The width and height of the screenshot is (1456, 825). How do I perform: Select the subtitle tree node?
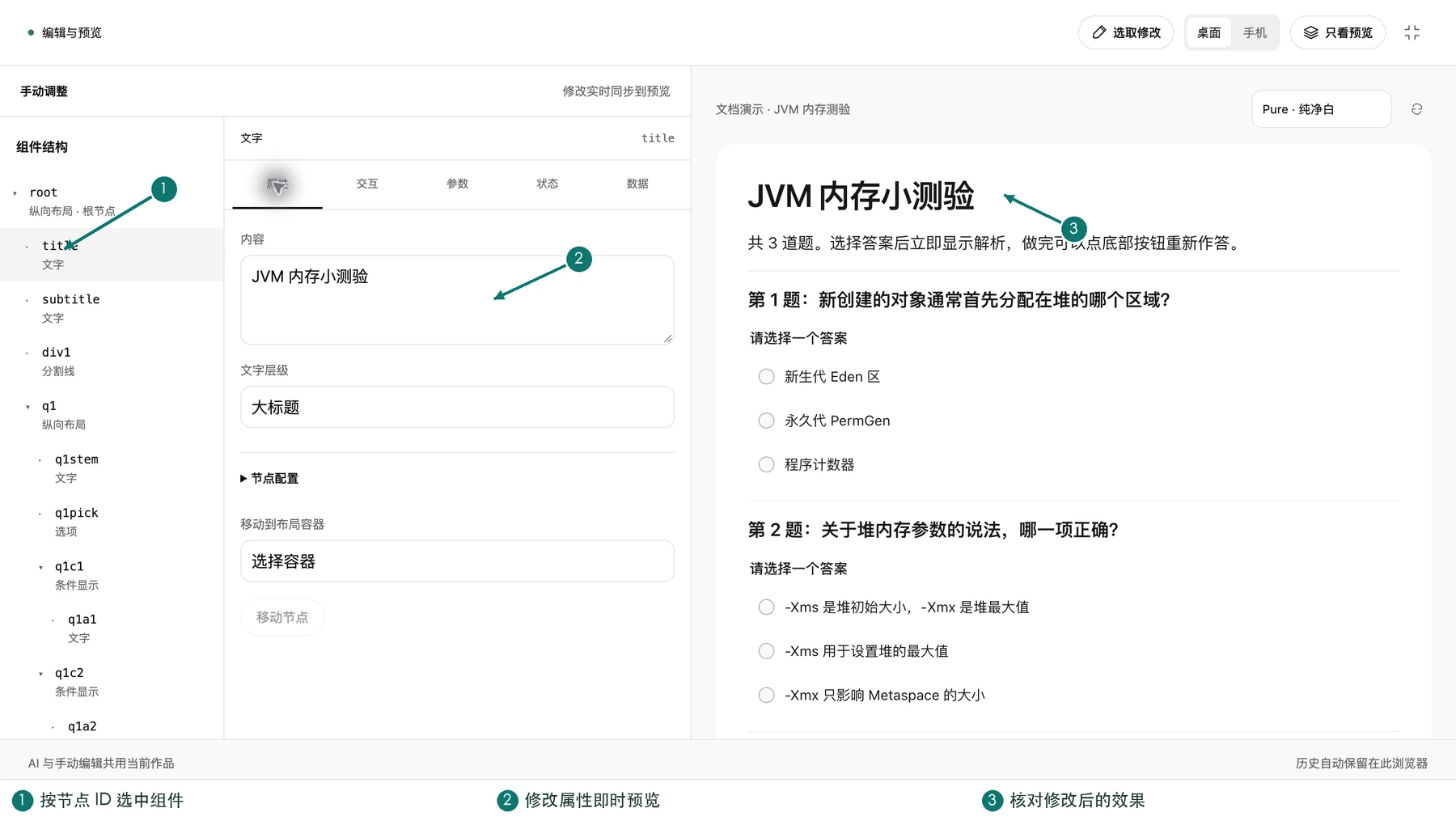[112, 308]
